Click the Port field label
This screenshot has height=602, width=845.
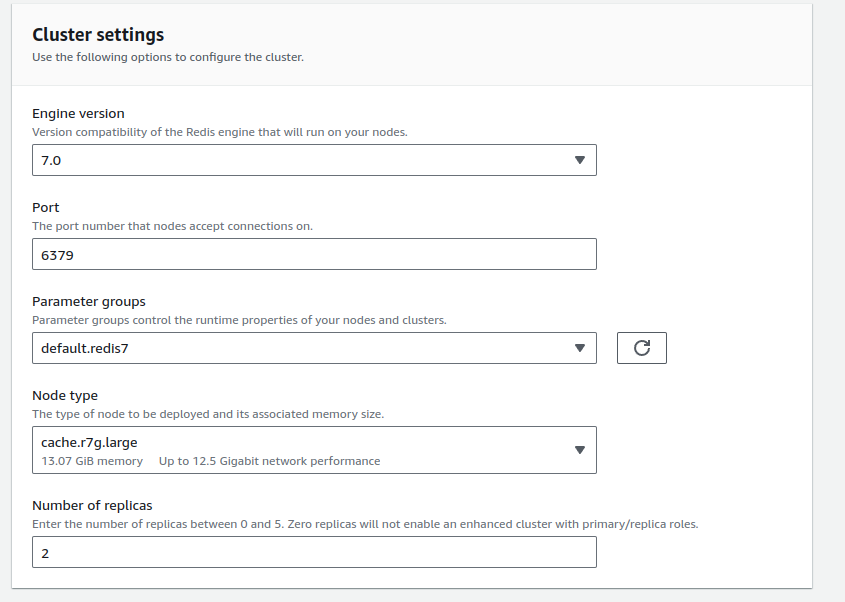[46, 207]
